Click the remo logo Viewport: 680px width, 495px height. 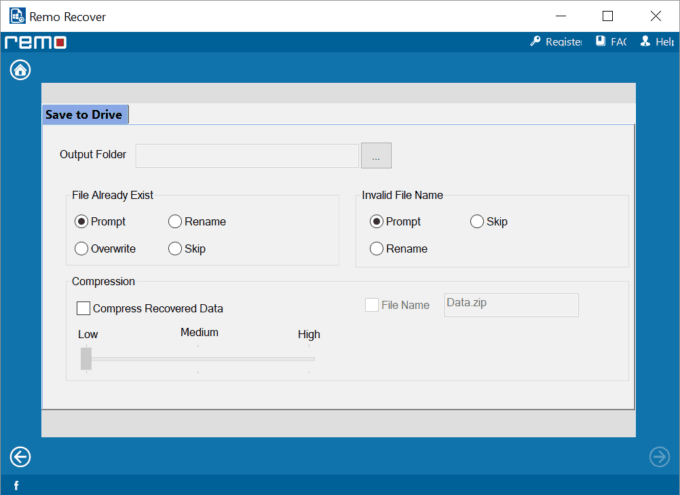(36, 43)
